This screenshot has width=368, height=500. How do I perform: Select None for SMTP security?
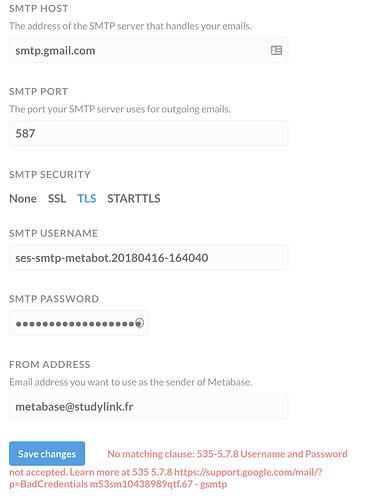point(23,199)
